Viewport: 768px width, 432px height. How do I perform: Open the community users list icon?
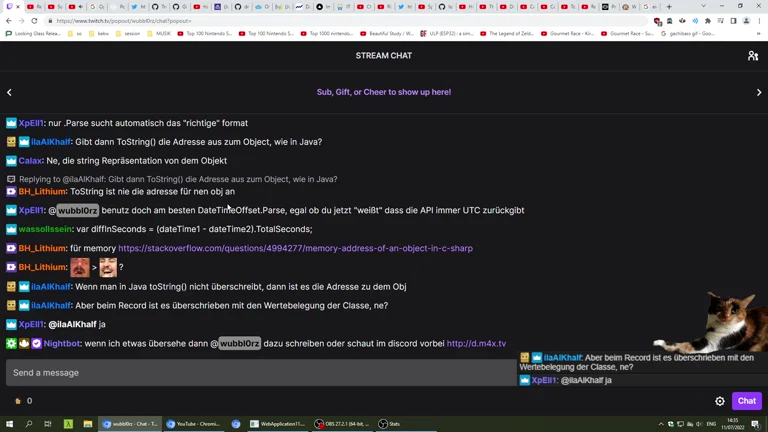(x=753, y=56)
